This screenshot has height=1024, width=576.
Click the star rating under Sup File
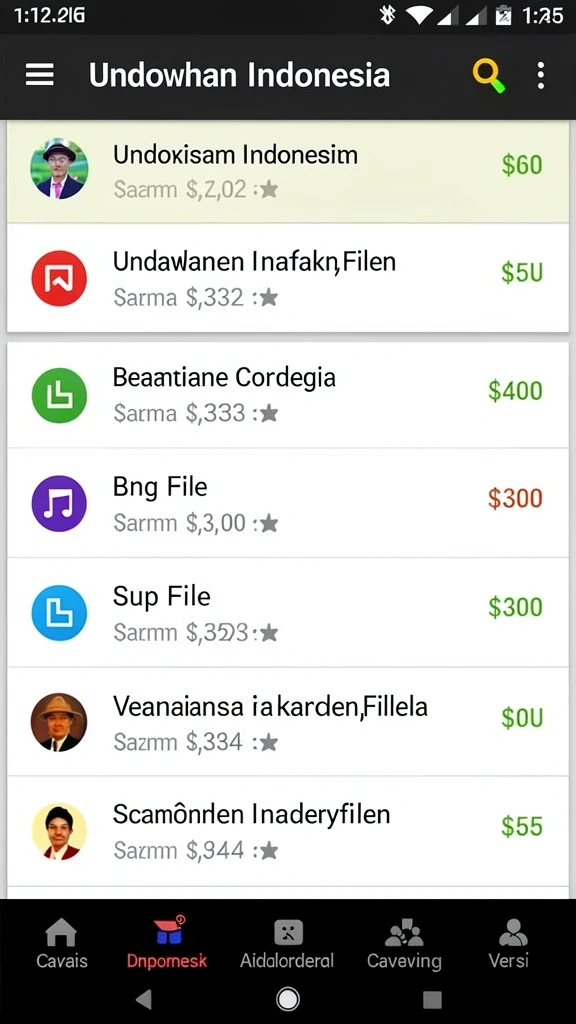pos(269,633)
